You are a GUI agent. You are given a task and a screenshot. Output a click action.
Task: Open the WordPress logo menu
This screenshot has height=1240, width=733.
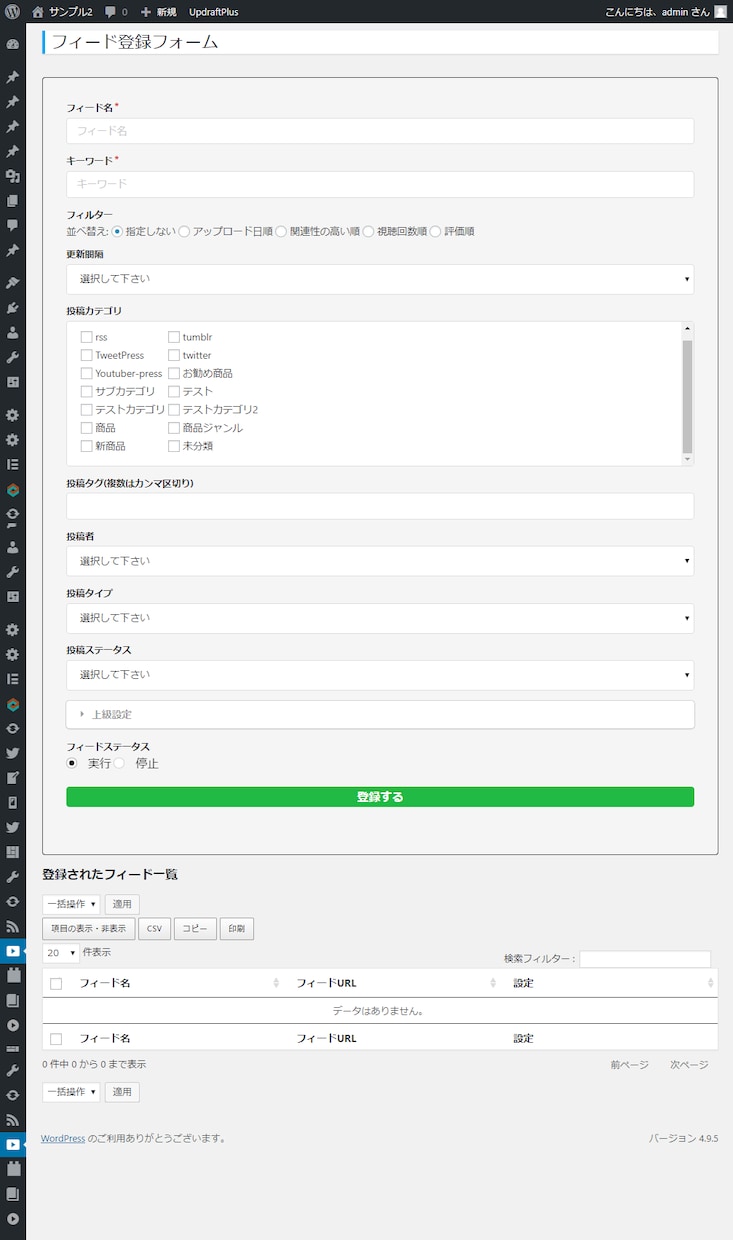[12, 12]
